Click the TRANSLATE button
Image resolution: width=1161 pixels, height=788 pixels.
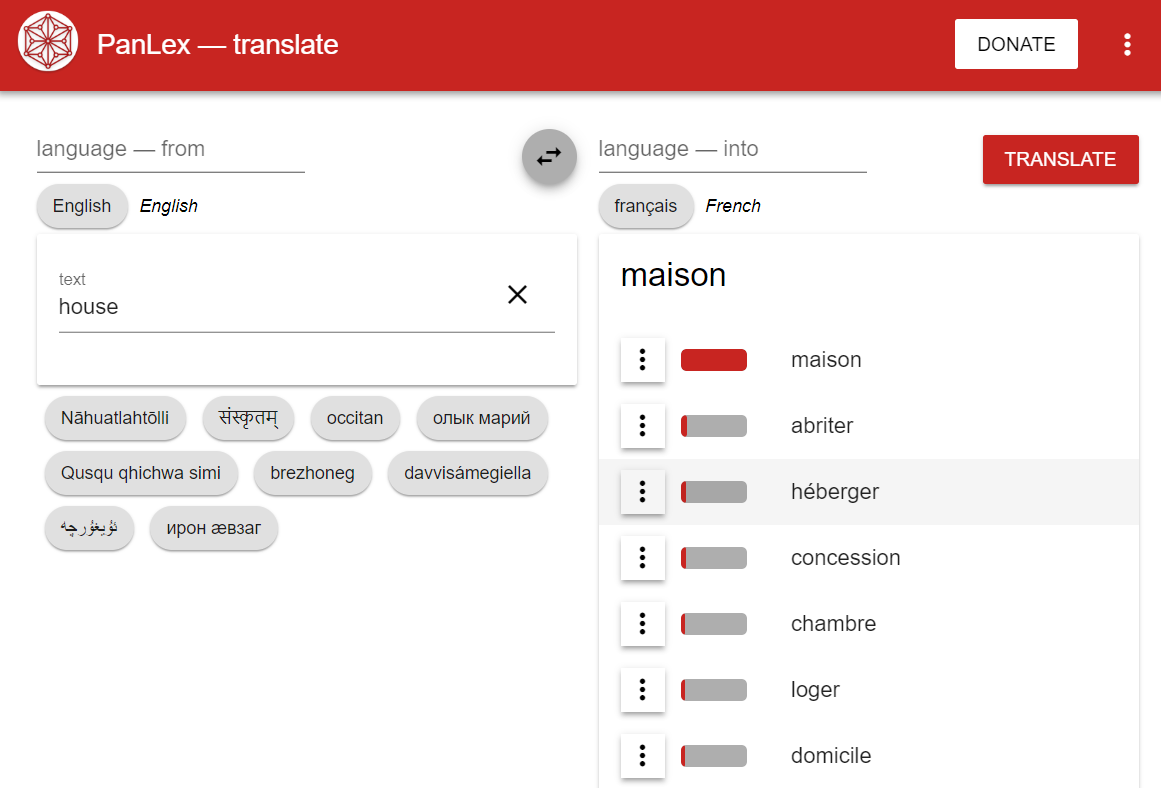[1060, 159]
